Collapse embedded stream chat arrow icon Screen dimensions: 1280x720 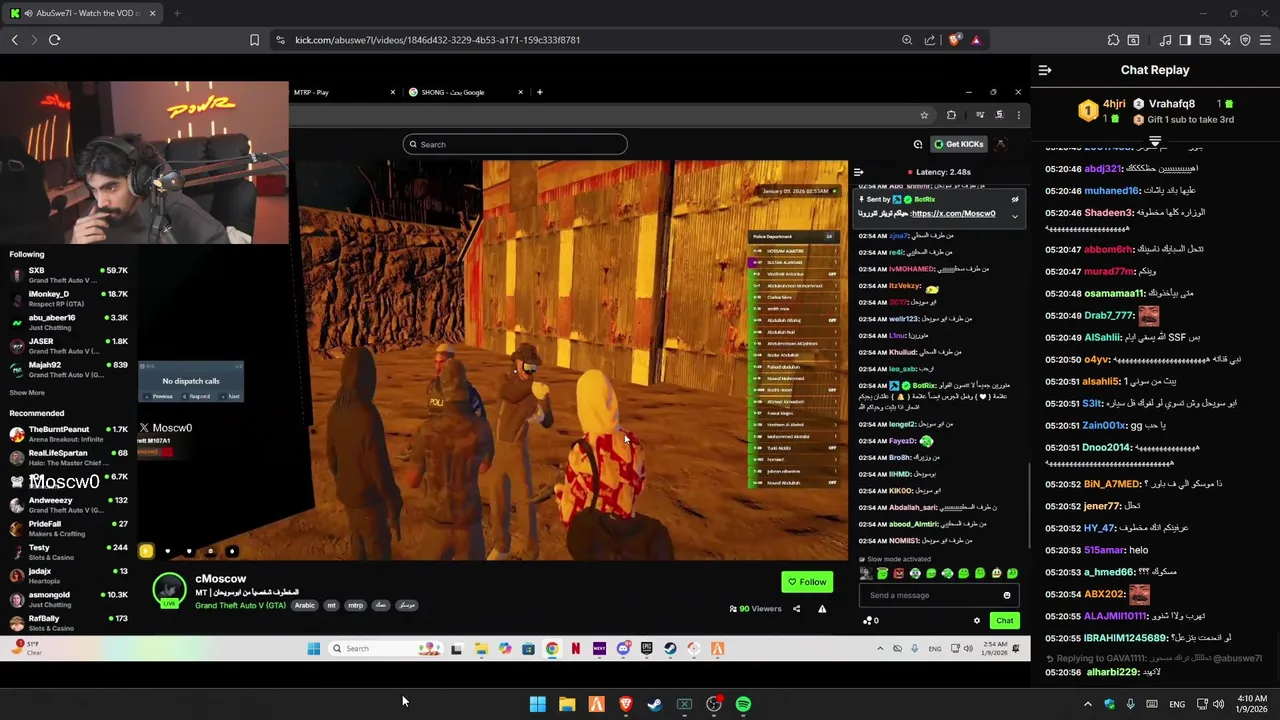tap(858, 172)
